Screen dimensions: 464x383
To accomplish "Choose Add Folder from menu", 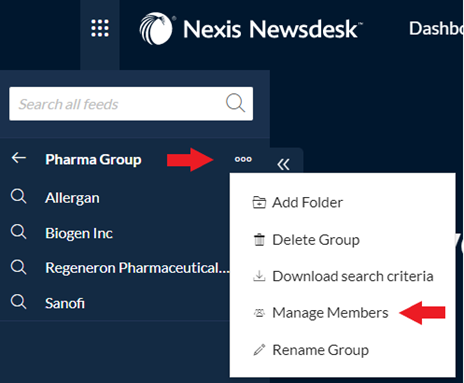I will 298,203.
